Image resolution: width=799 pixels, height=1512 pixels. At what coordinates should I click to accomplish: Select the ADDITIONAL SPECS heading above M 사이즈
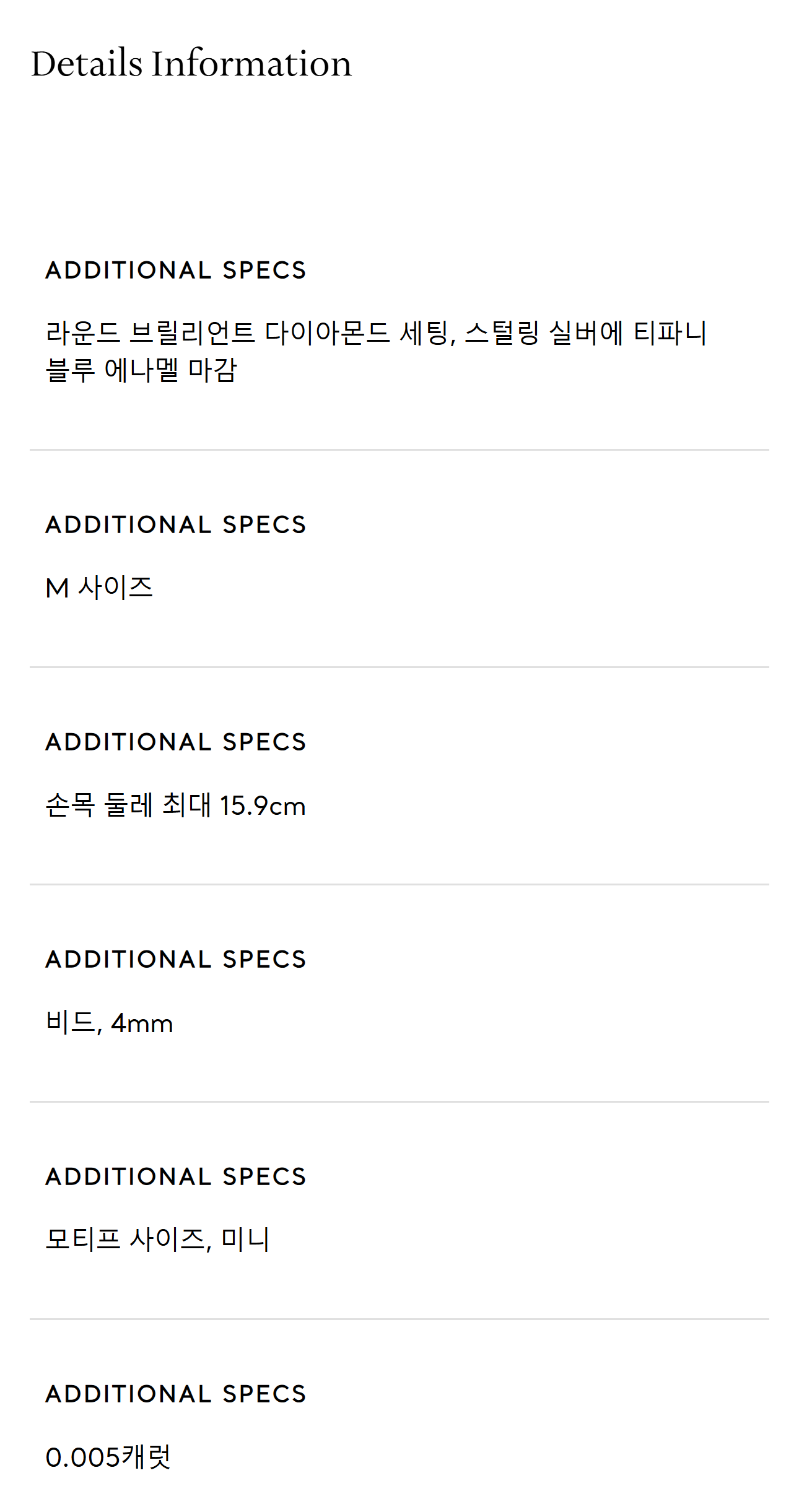176,525
